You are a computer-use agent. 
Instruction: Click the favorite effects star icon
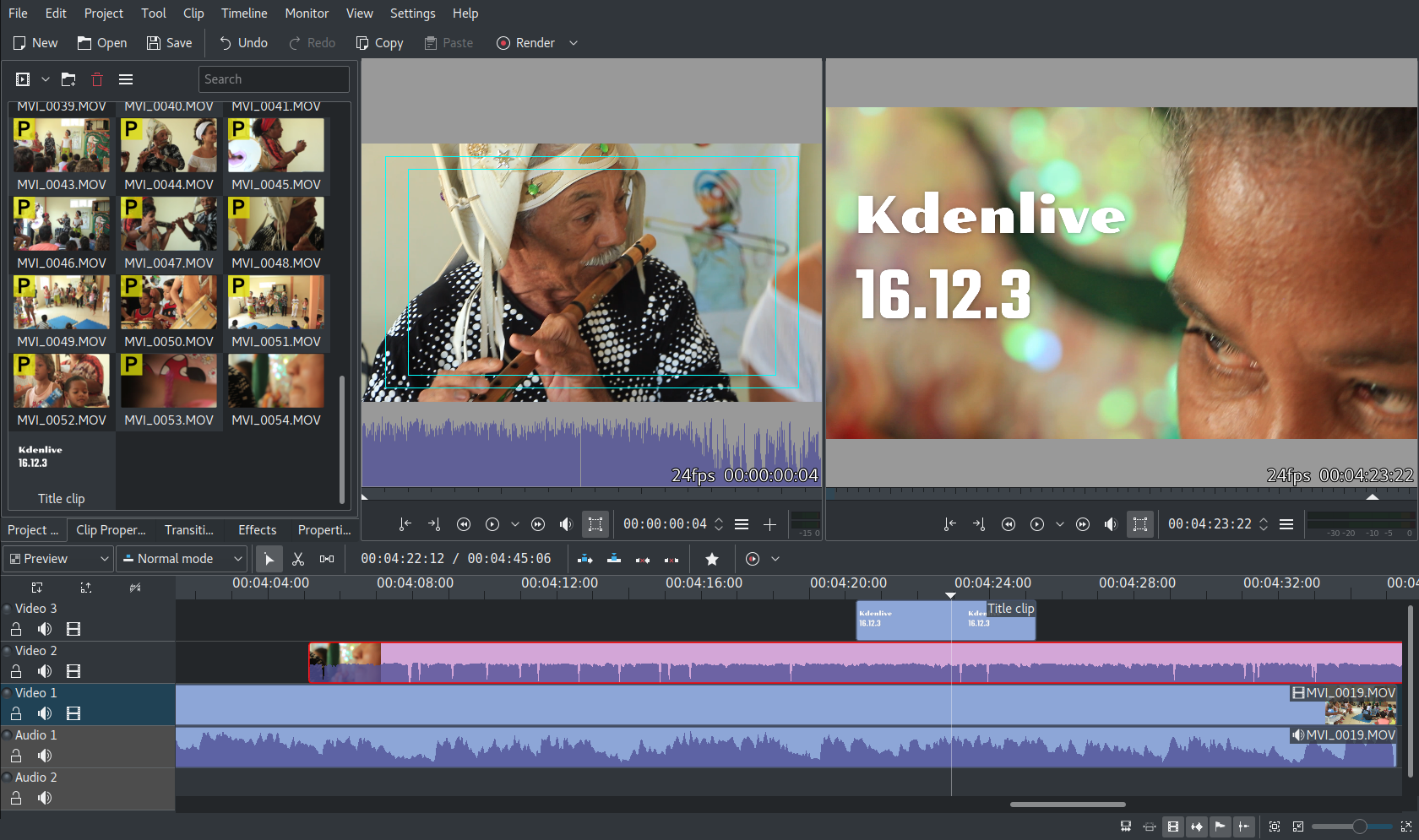pyautogui.click(x=712, y=559)
